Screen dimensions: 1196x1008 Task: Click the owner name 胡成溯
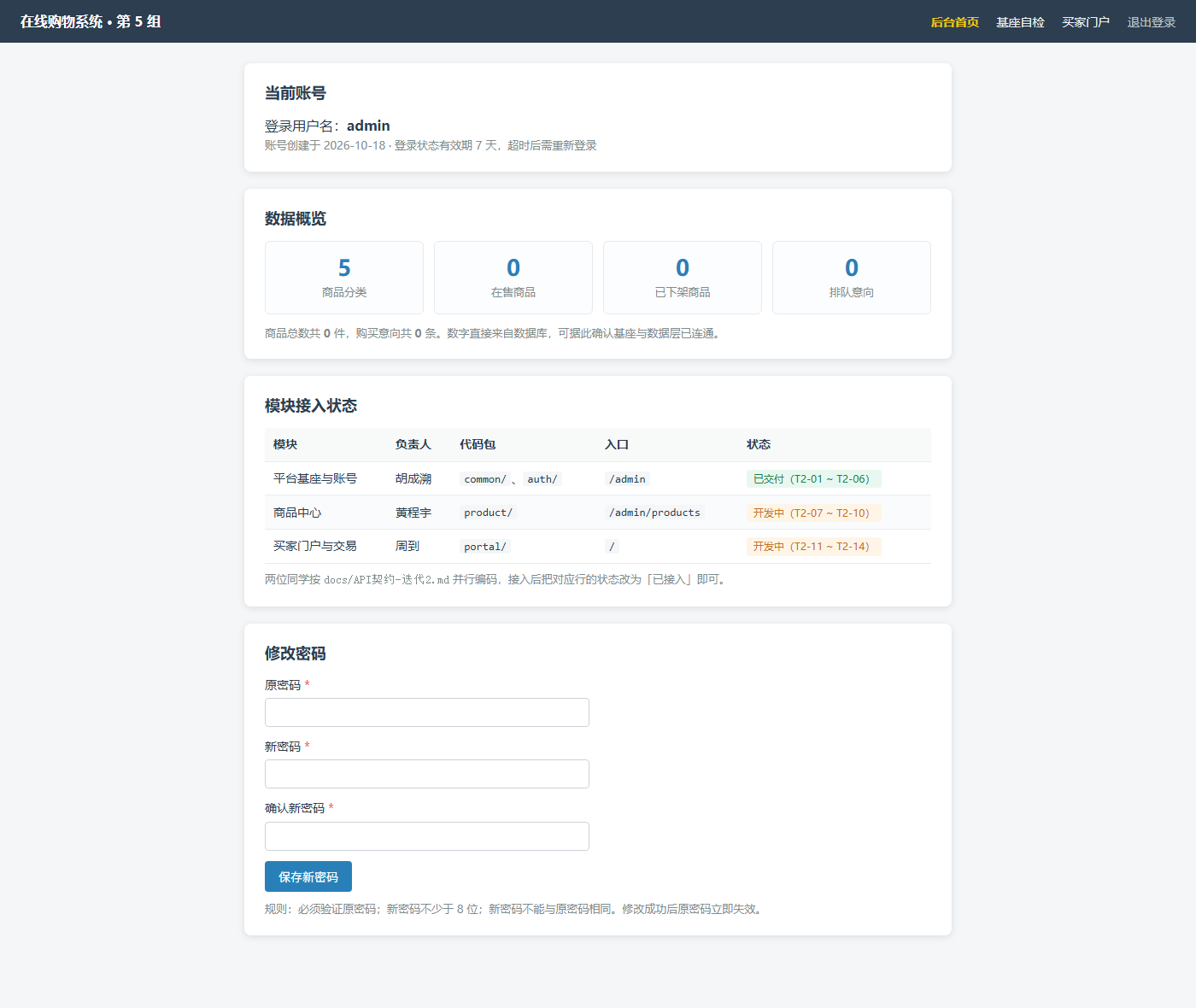point(413,478)
